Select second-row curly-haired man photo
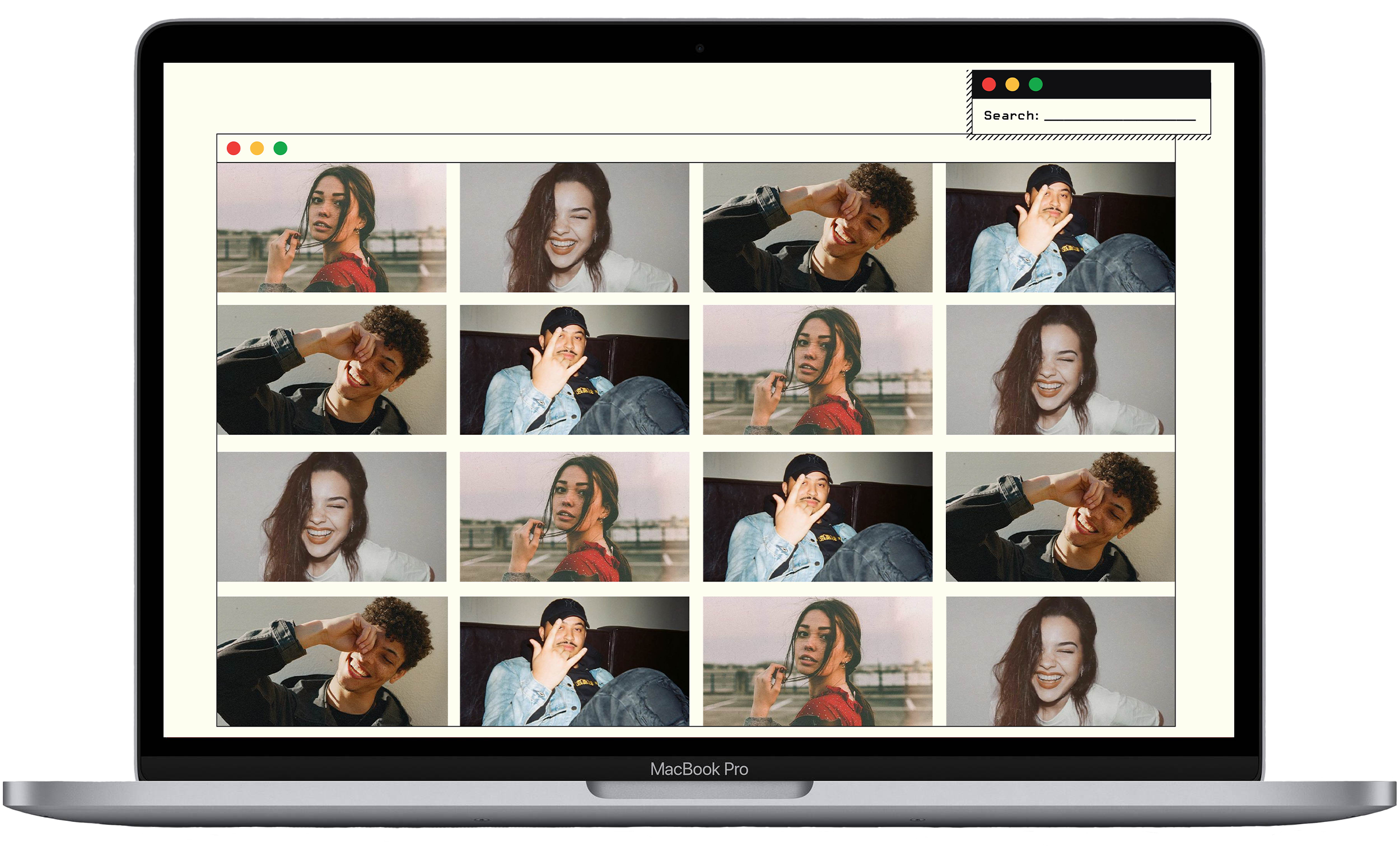 click(x=332, y=370)
